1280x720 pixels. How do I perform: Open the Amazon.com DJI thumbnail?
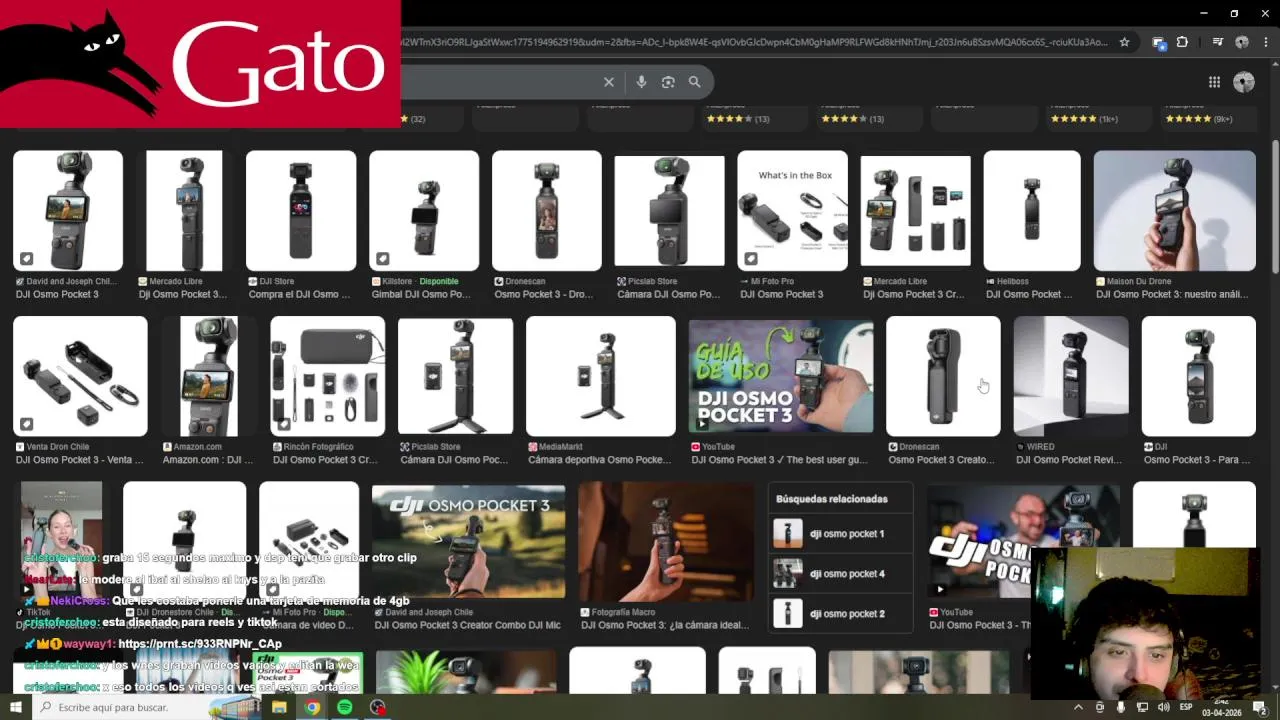[x=208, y=377]
